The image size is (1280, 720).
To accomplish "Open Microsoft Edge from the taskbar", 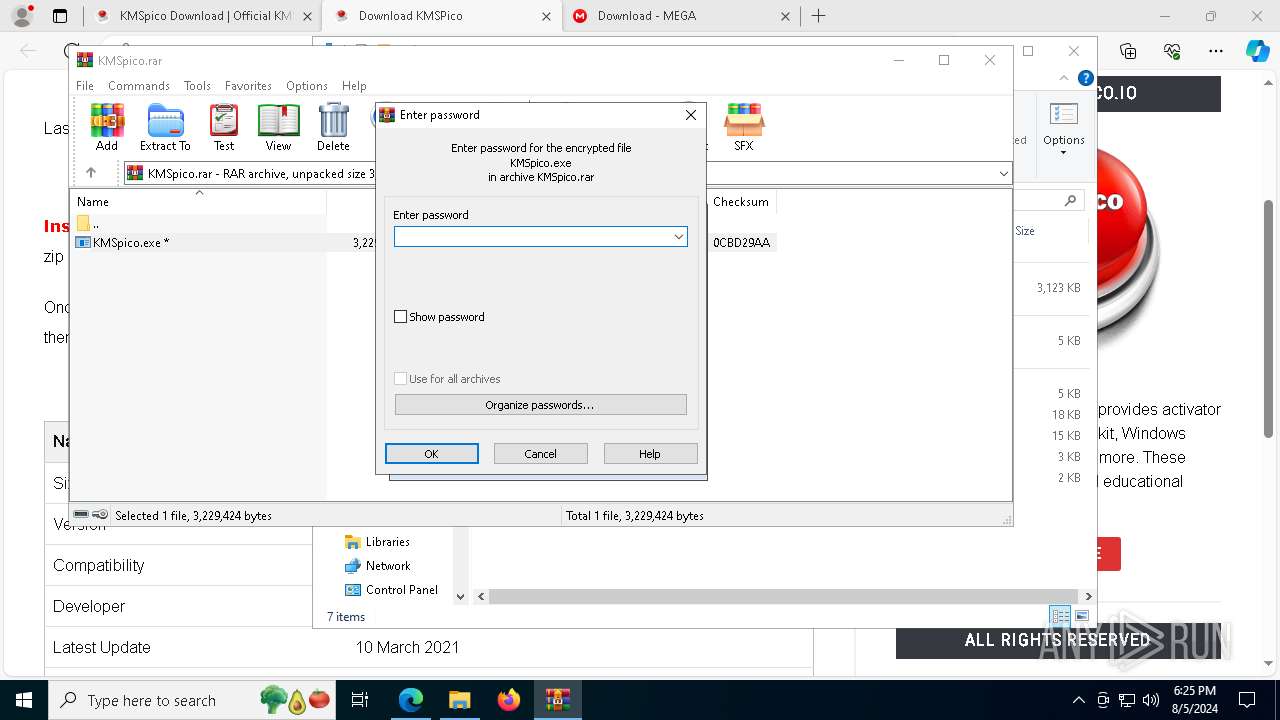I will pos(411,700).
